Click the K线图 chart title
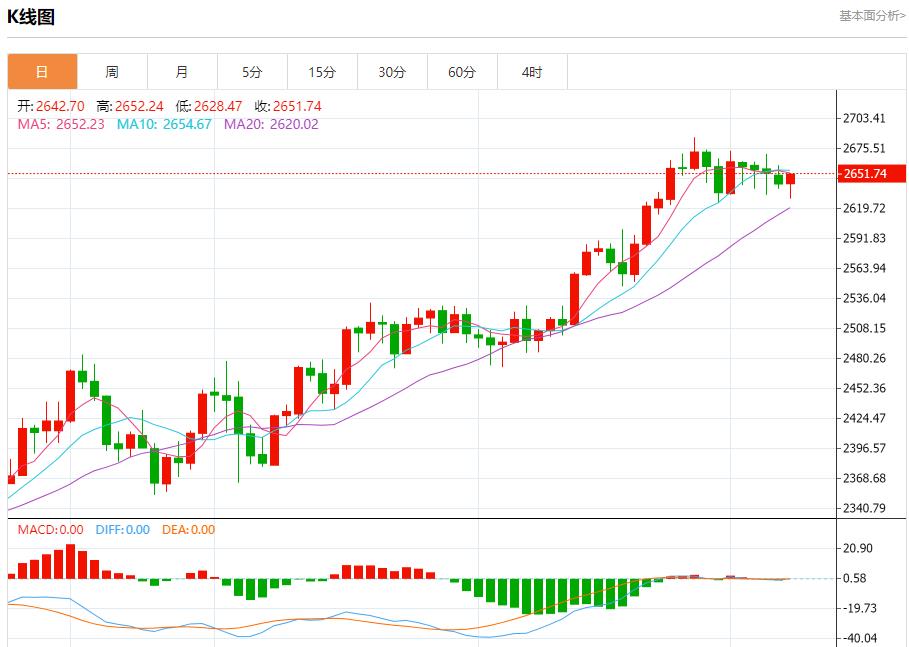The width and height of the screenshot is (909, 647). pos(31,17)
